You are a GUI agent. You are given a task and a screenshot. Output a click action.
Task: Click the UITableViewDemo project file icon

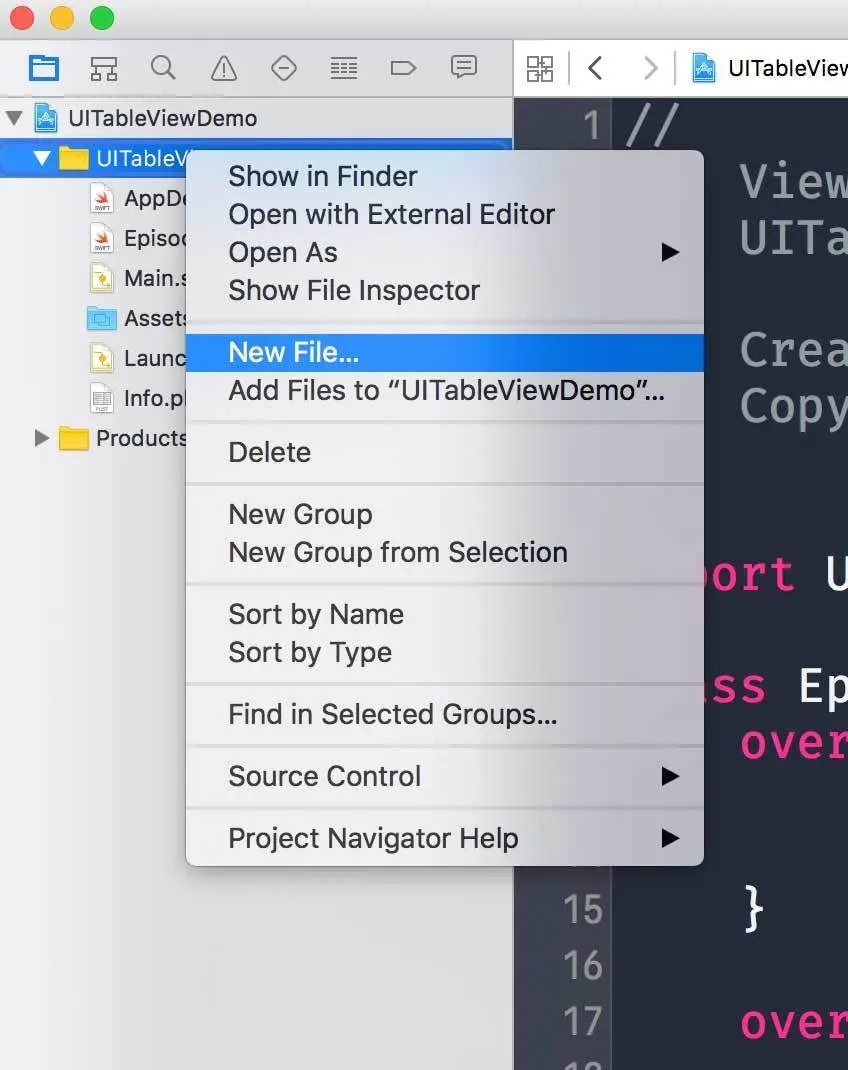[46, 118]
